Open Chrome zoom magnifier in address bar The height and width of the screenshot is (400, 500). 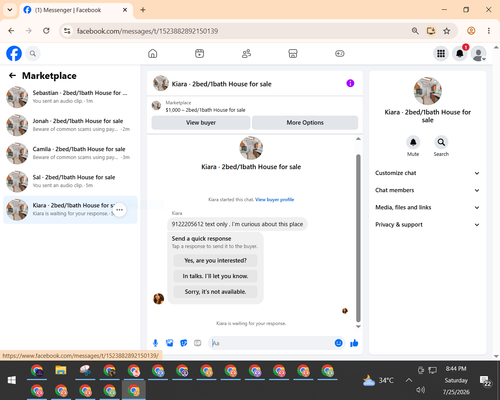click(415, 31)
